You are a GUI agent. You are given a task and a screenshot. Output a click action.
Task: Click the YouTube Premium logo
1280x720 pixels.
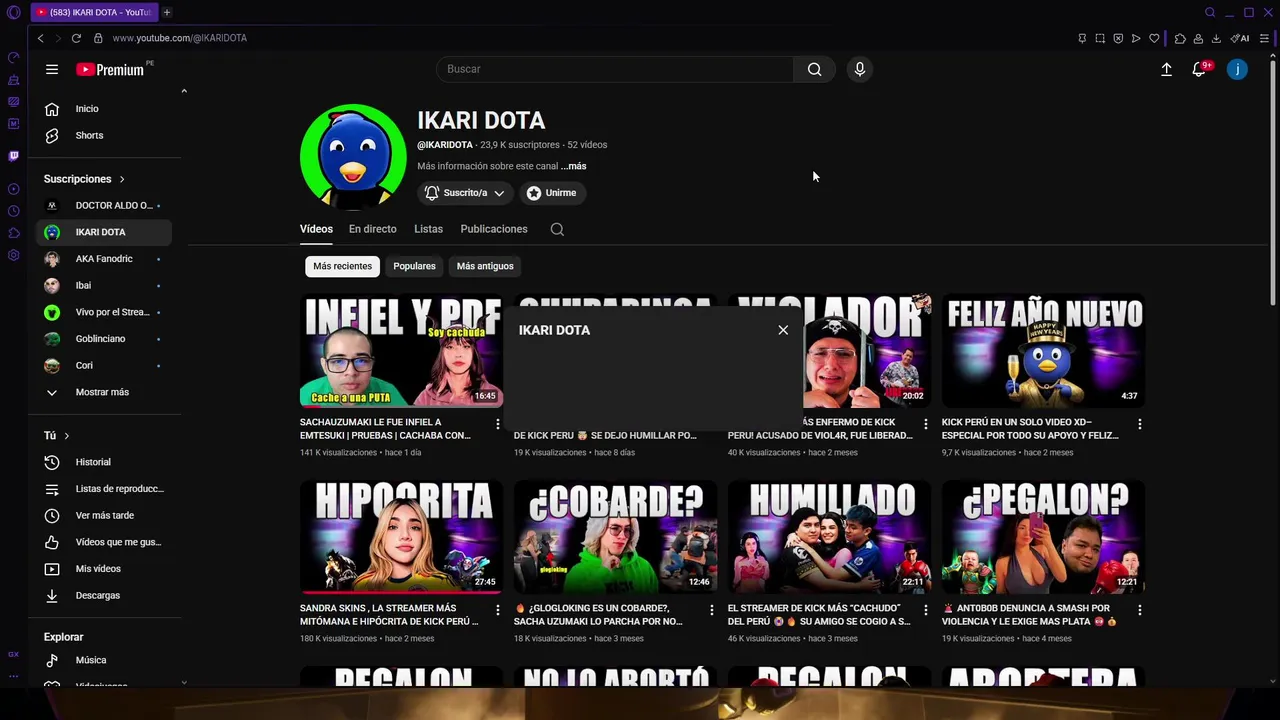pyautogui.click(x=112, y=69)
